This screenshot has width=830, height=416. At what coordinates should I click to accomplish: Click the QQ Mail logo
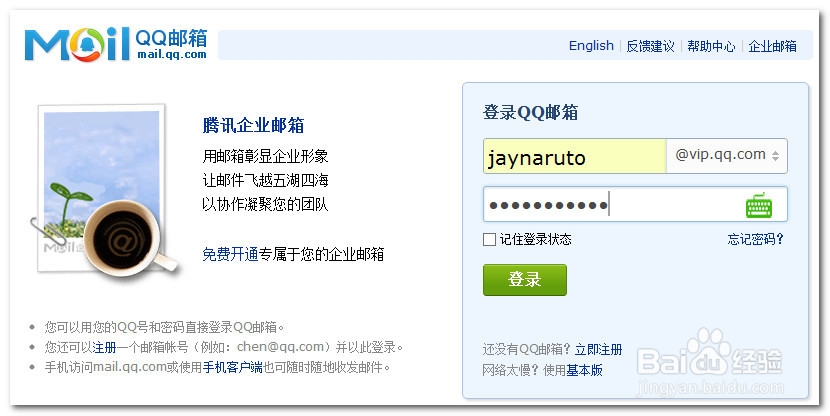click(116, 44)
